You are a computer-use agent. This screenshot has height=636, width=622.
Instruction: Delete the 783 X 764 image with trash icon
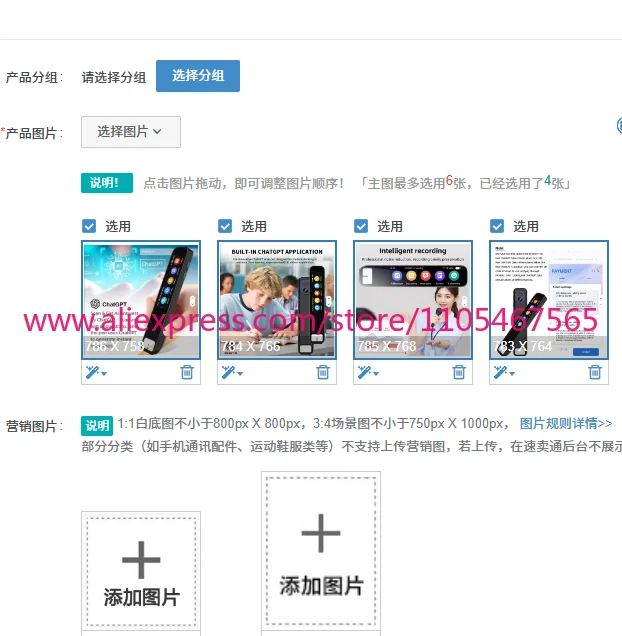tap(595, 372)
